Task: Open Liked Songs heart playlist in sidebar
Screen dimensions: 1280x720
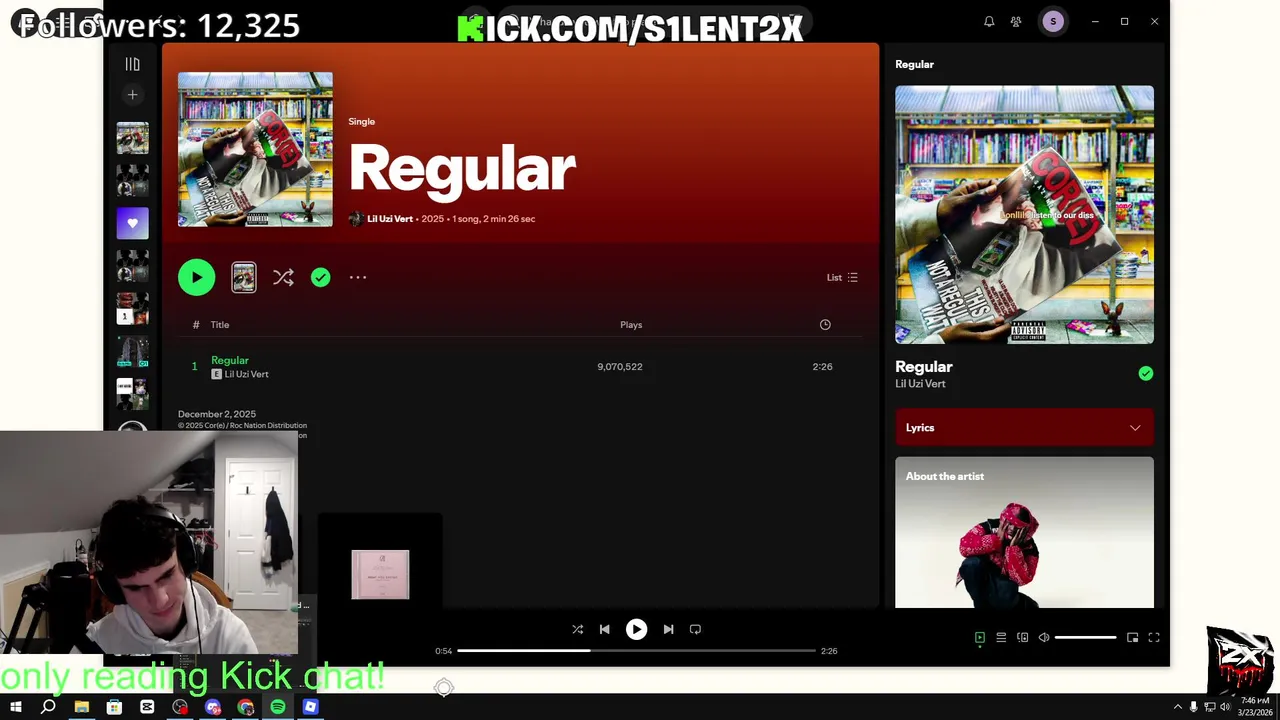Action: [x=132, y=223]
